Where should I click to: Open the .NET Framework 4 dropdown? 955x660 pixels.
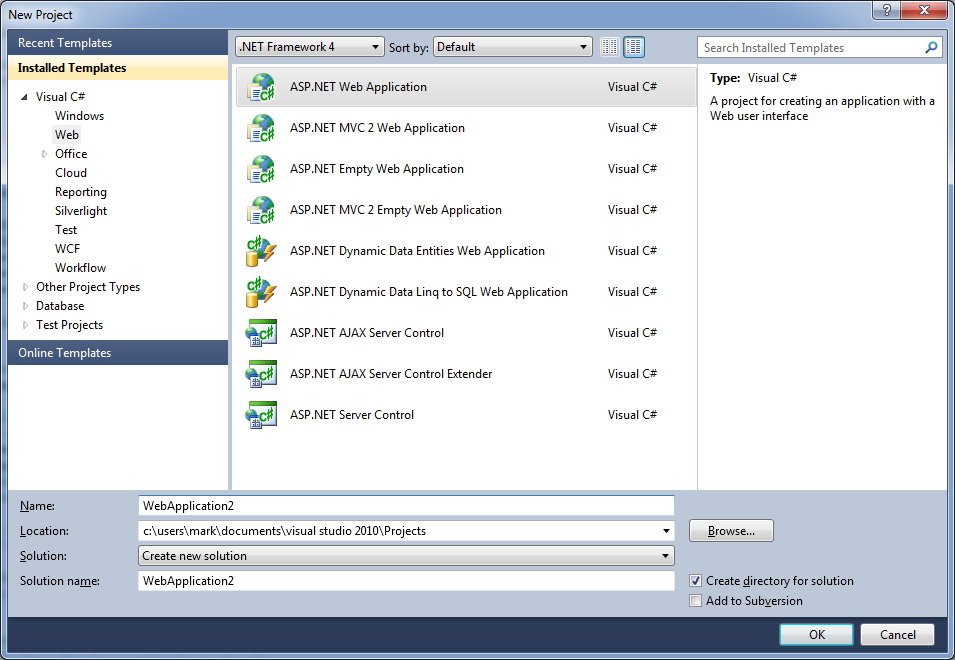(x=309, y=47)
